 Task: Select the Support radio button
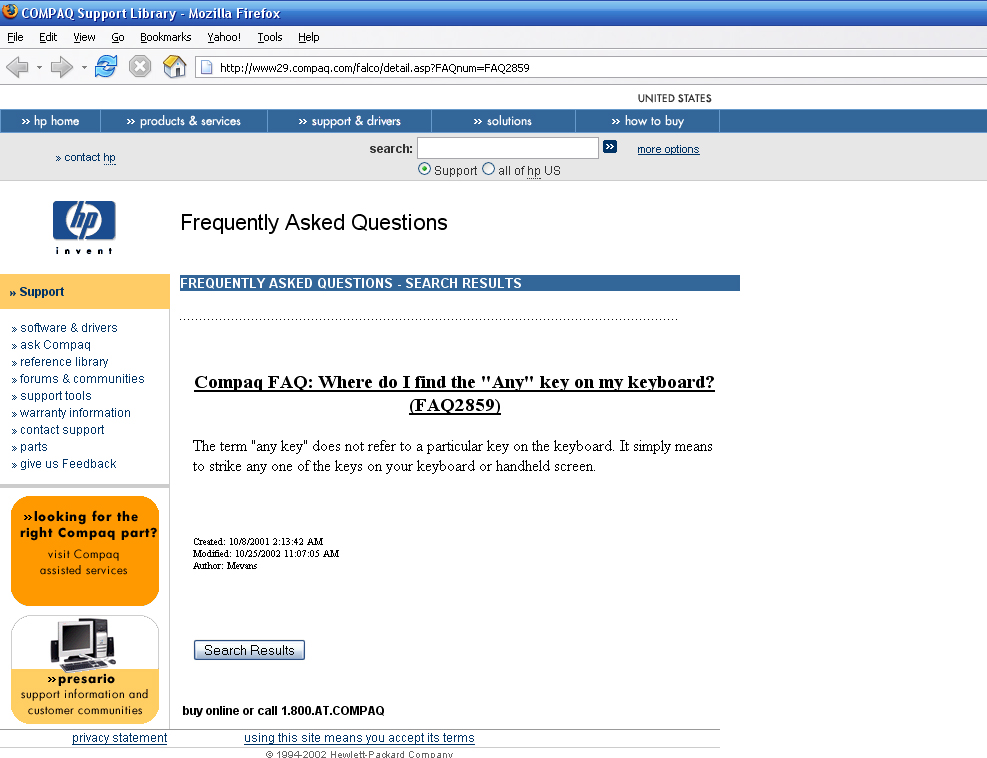click(424, 169)
